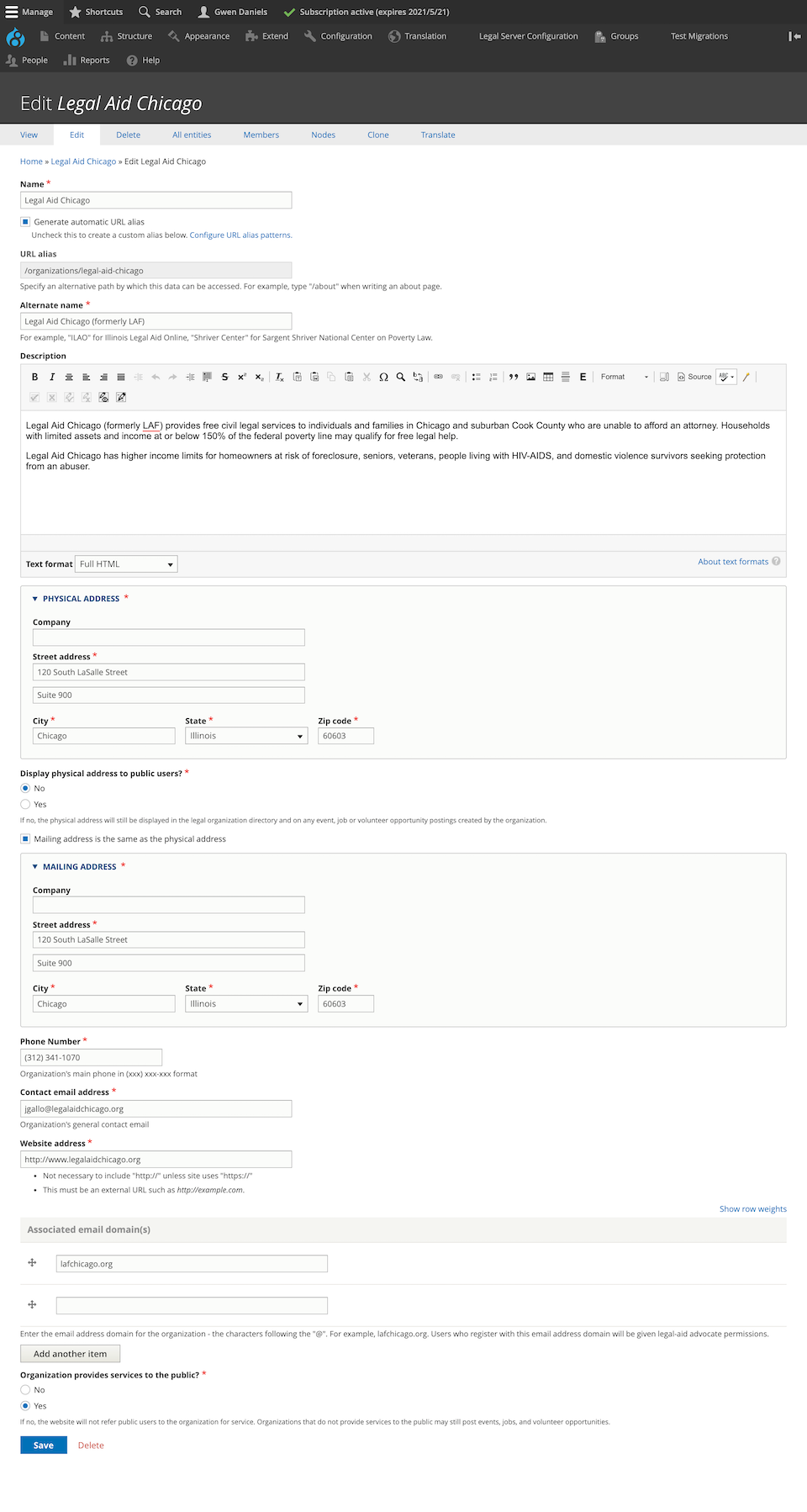
Task: Toggle italic formatting in the editor
Action: 52,377
